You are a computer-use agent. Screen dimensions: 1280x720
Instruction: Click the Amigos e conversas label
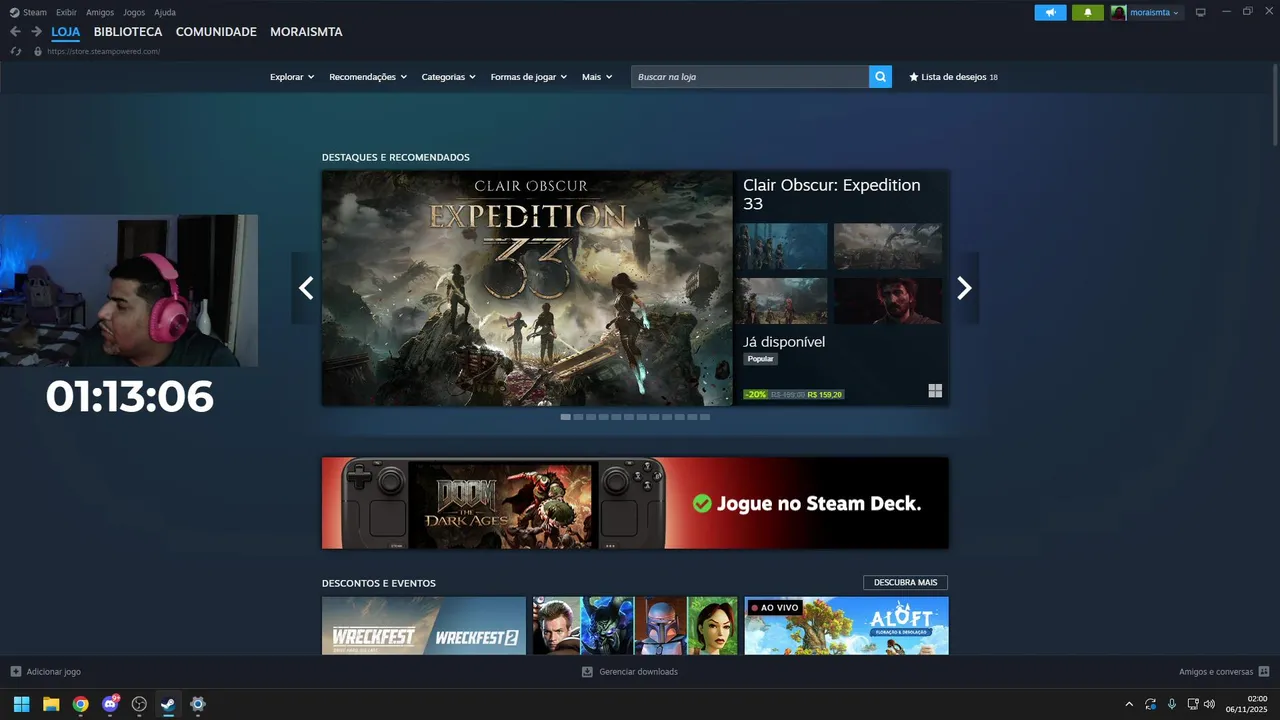click(1216, 672)
